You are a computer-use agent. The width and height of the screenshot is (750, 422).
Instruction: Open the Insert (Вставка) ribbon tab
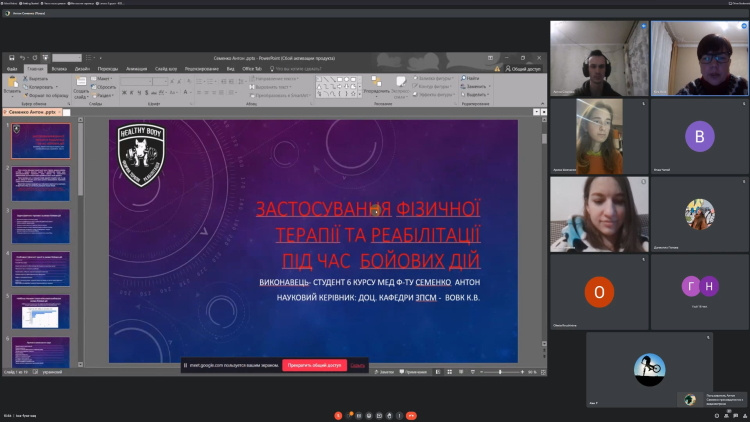pyautogui.click(x=59, y=69)
